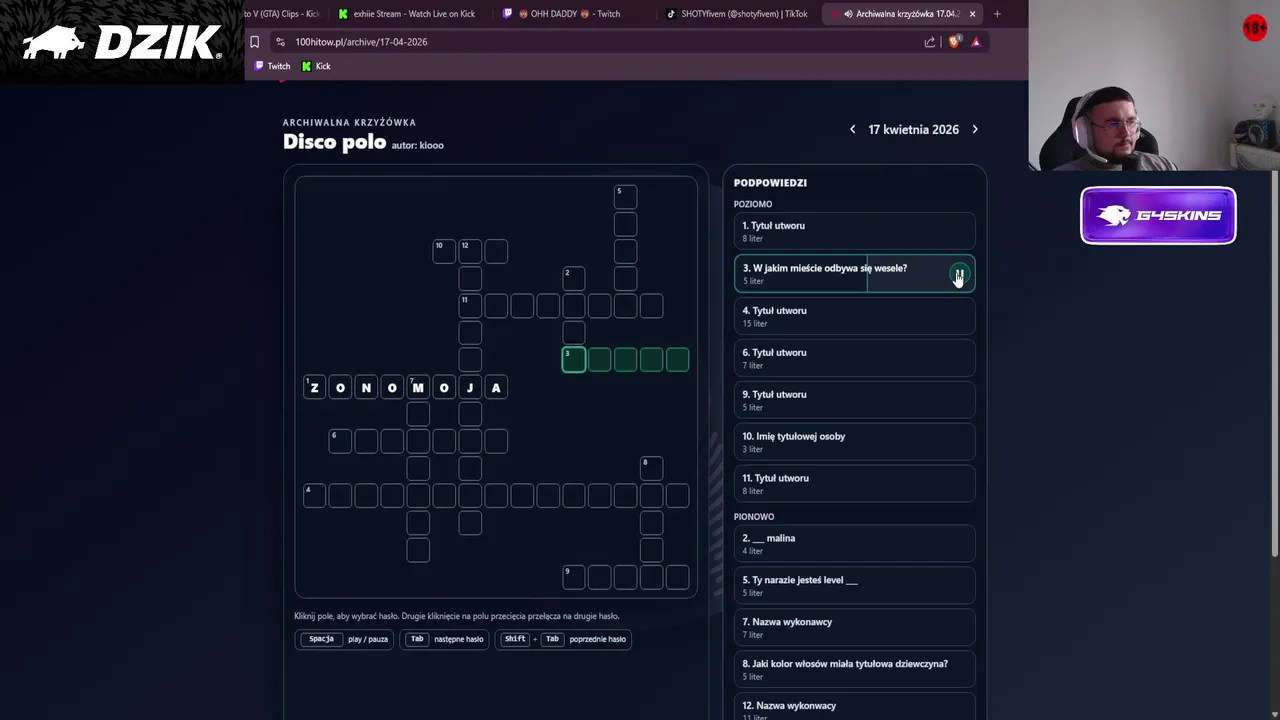This screenshot has width=1280, height=720.
Task: Click the DZIK logo
Action: [x=121, y=43]
